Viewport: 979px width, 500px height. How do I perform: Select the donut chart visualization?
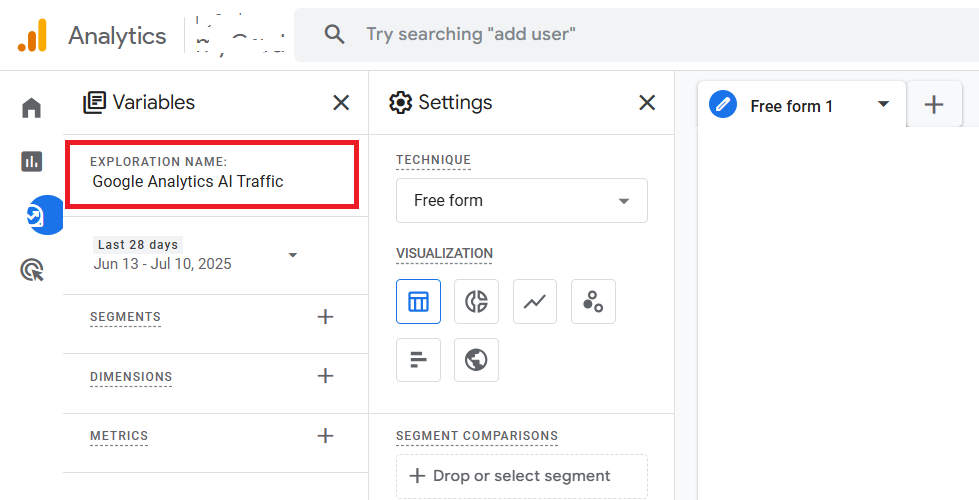tap(476, 301)
